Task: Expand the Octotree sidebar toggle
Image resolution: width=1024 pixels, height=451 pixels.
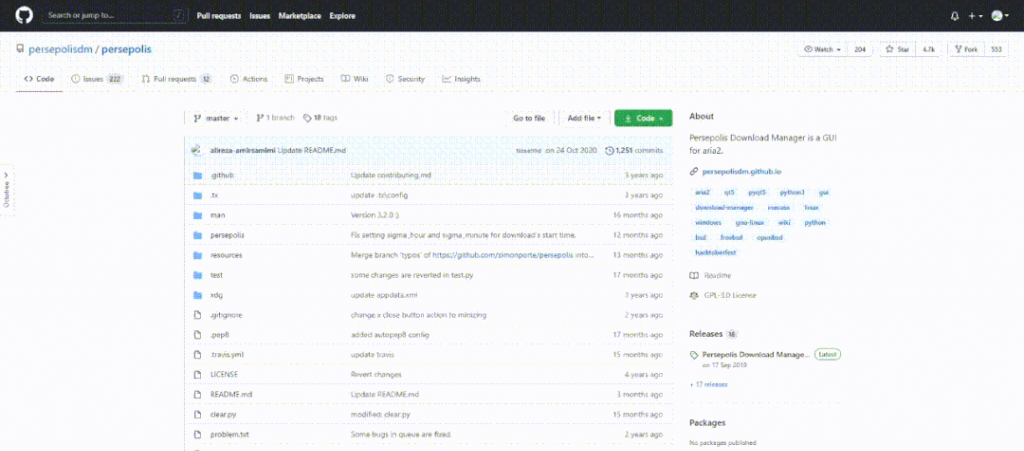Action: tap(7, 191)
